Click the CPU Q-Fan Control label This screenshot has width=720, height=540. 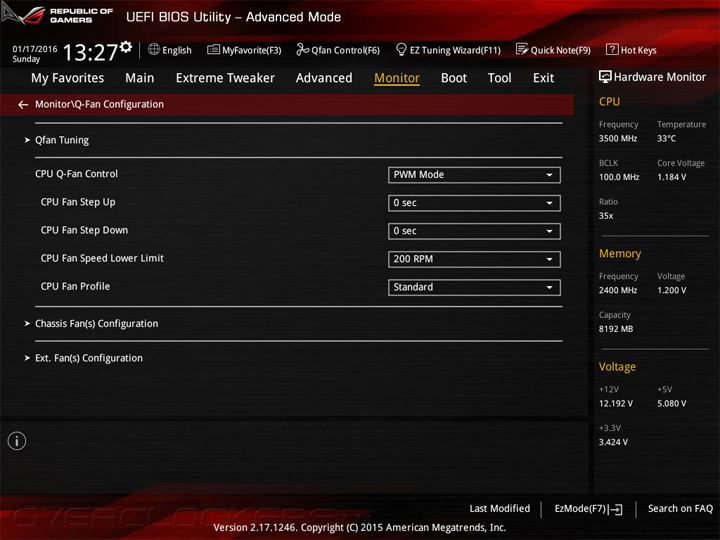click(x=76, y=174)
